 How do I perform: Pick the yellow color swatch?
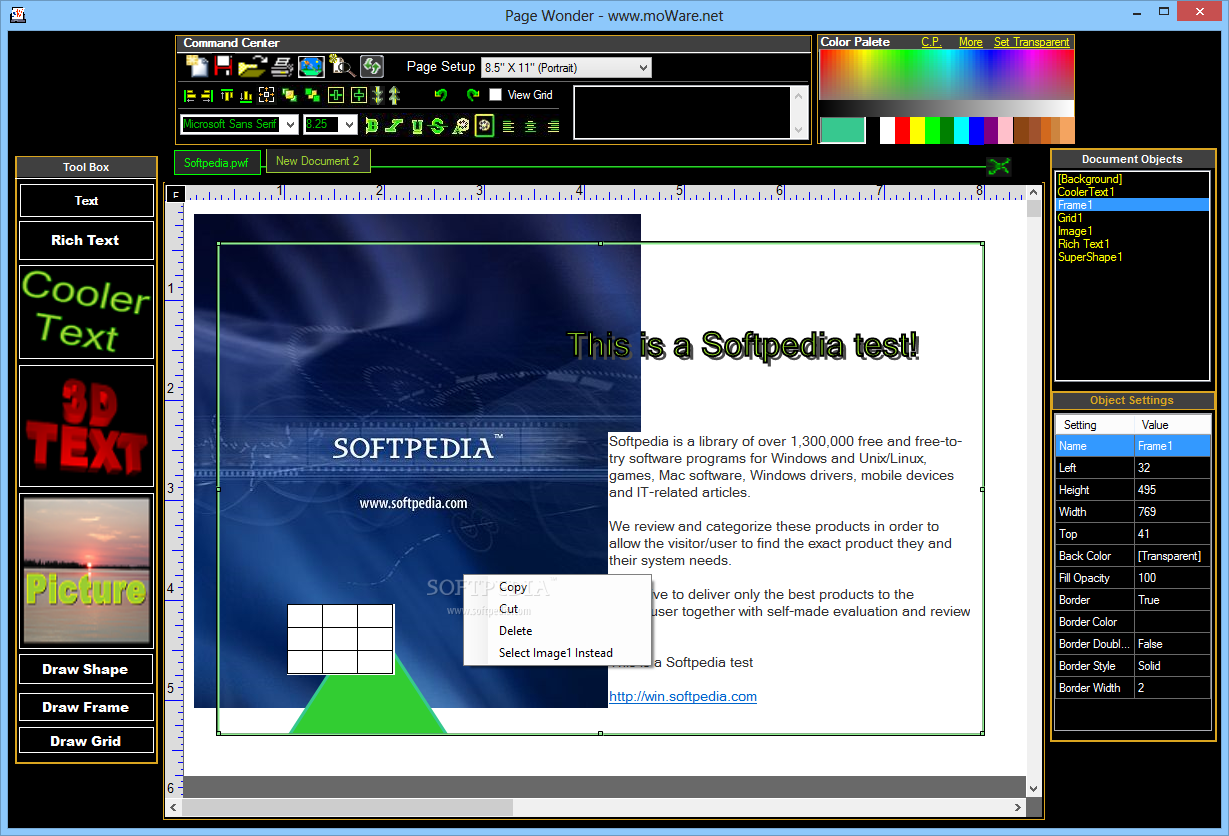[917, 130]
